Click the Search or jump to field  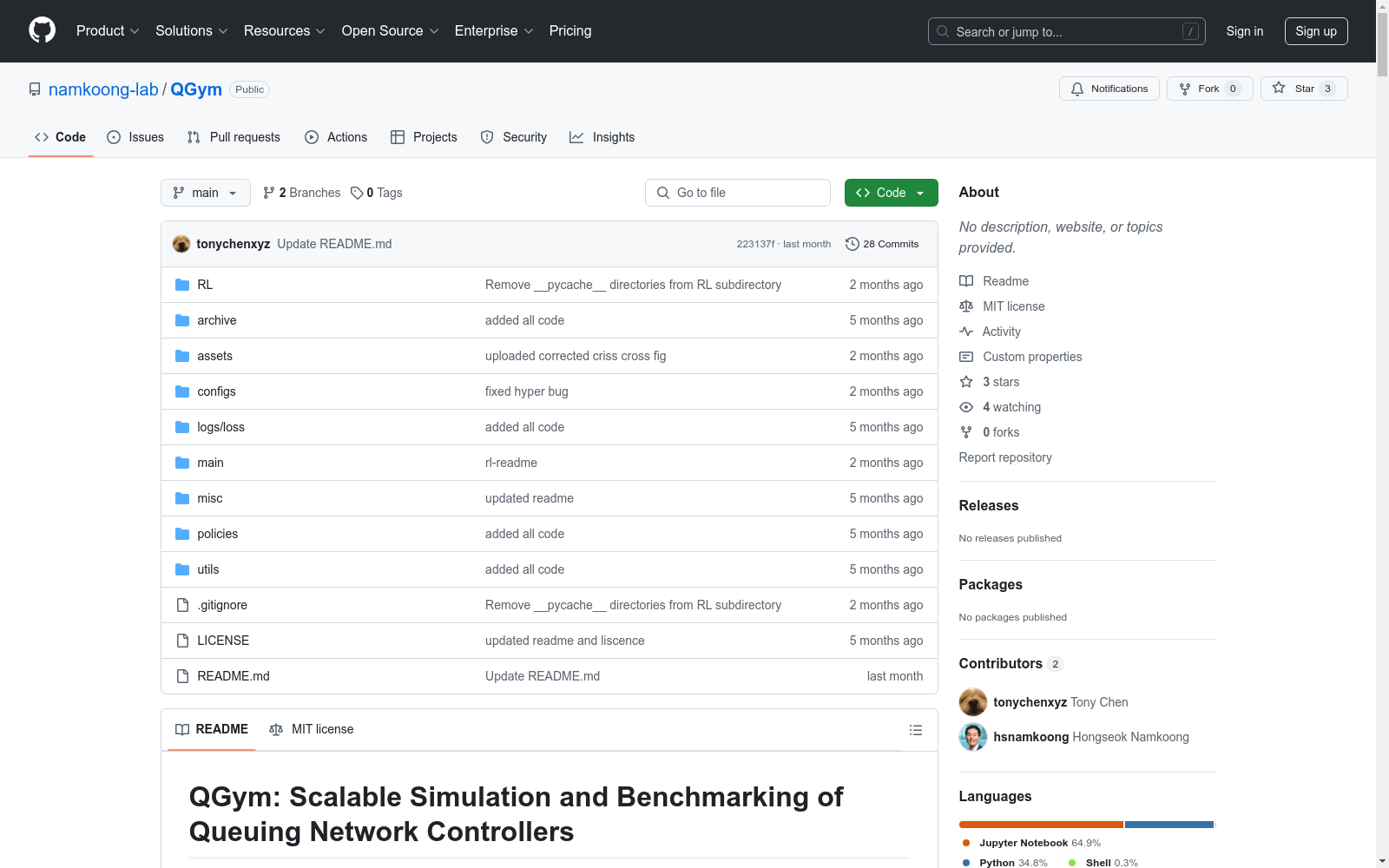coord(1067,31)
